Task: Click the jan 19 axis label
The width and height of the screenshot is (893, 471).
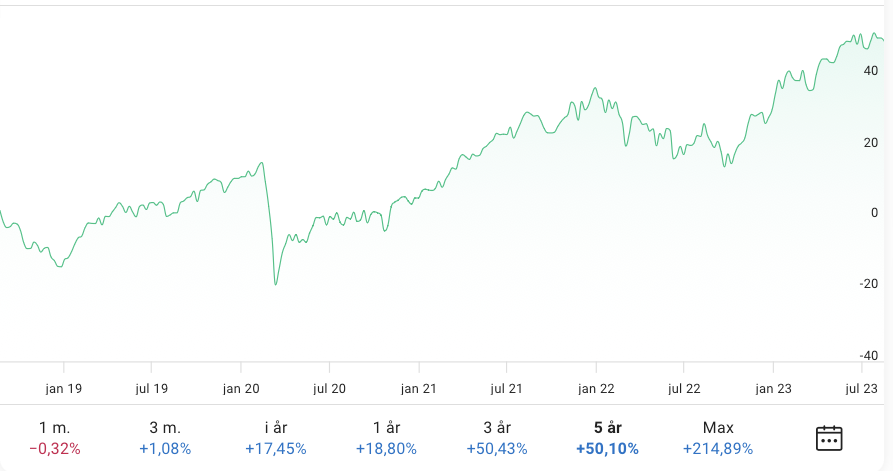Action: click(x=63, y=388)
